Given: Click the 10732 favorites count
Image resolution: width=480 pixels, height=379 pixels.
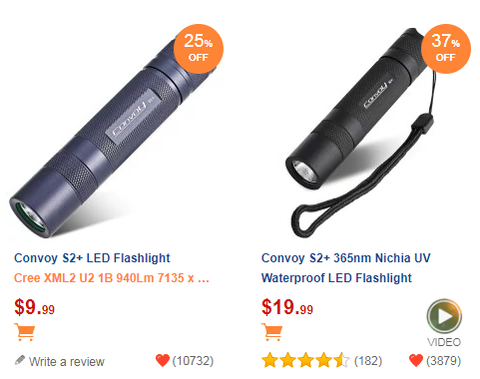Looking at the screenshot, I should point(193,361).
